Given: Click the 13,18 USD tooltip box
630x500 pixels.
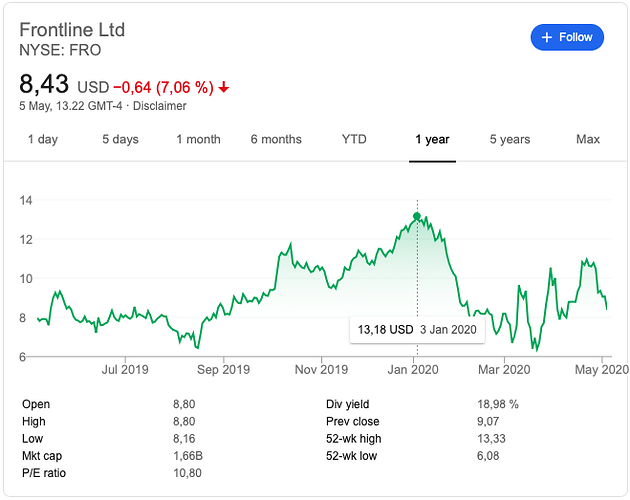Looking at the screenshot, I should pos(416,329).
